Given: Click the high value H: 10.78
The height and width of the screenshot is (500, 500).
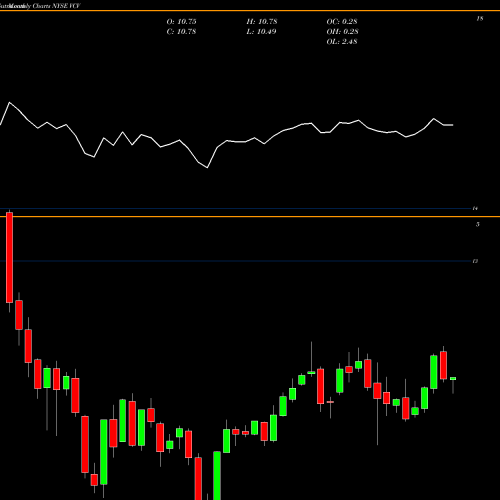Looking at the screenshot, I should 262,22.
